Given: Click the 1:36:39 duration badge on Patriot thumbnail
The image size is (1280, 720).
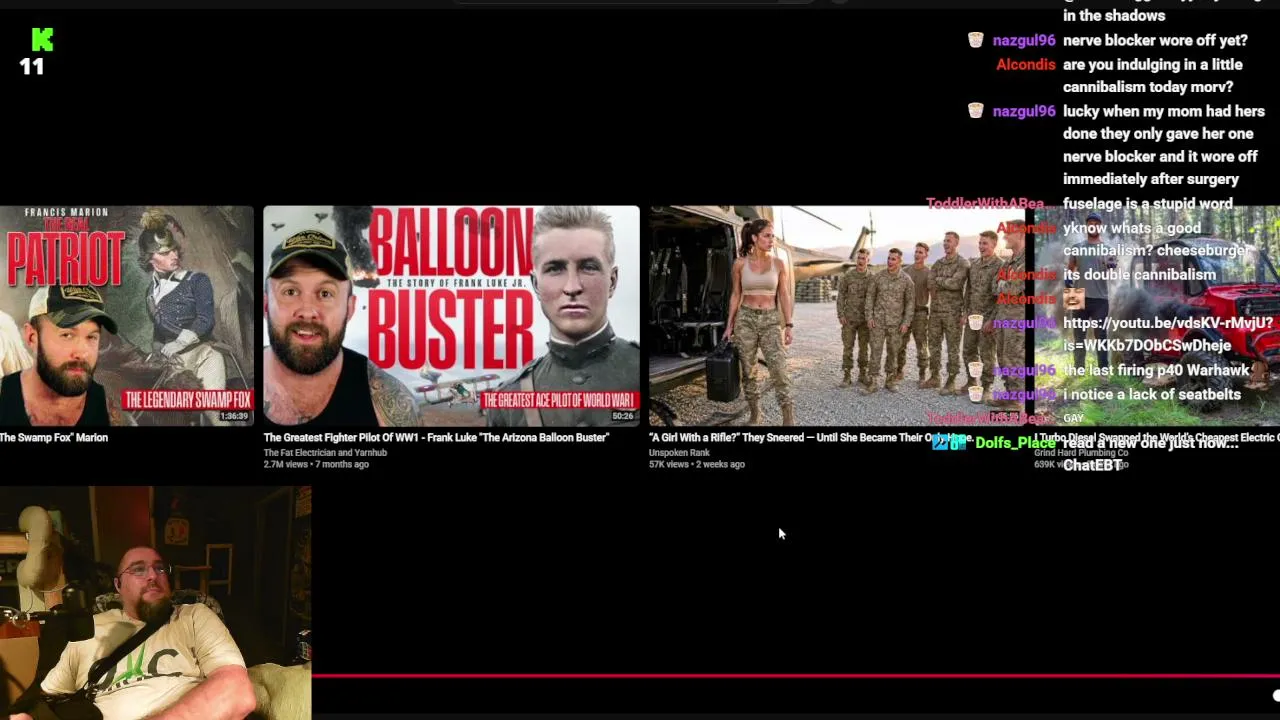Looking at the screenshot, I should tap(233, 416).
